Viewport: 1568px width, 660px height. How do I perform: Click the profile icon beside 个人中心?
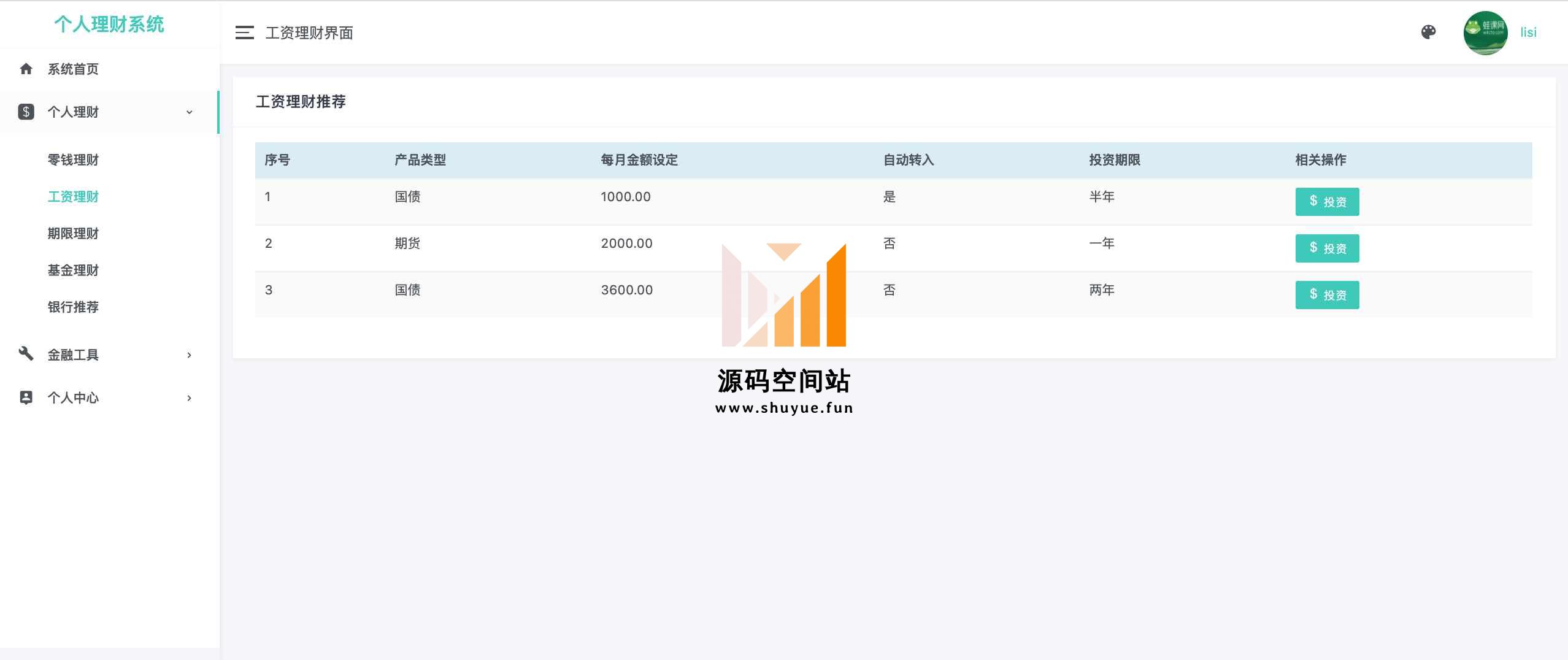pos(26,397)
